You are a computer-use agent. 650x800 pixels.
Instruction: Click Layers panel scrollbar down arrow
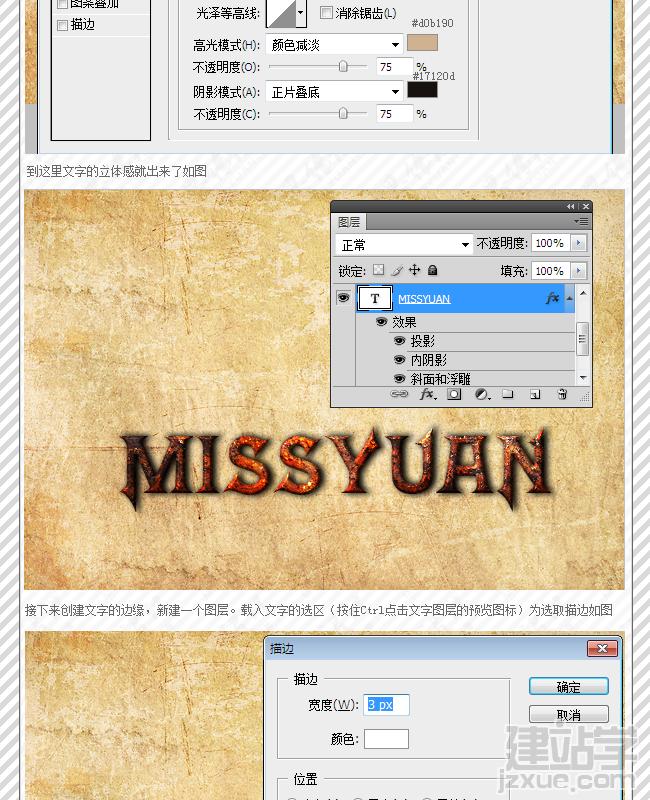point(583,378)
